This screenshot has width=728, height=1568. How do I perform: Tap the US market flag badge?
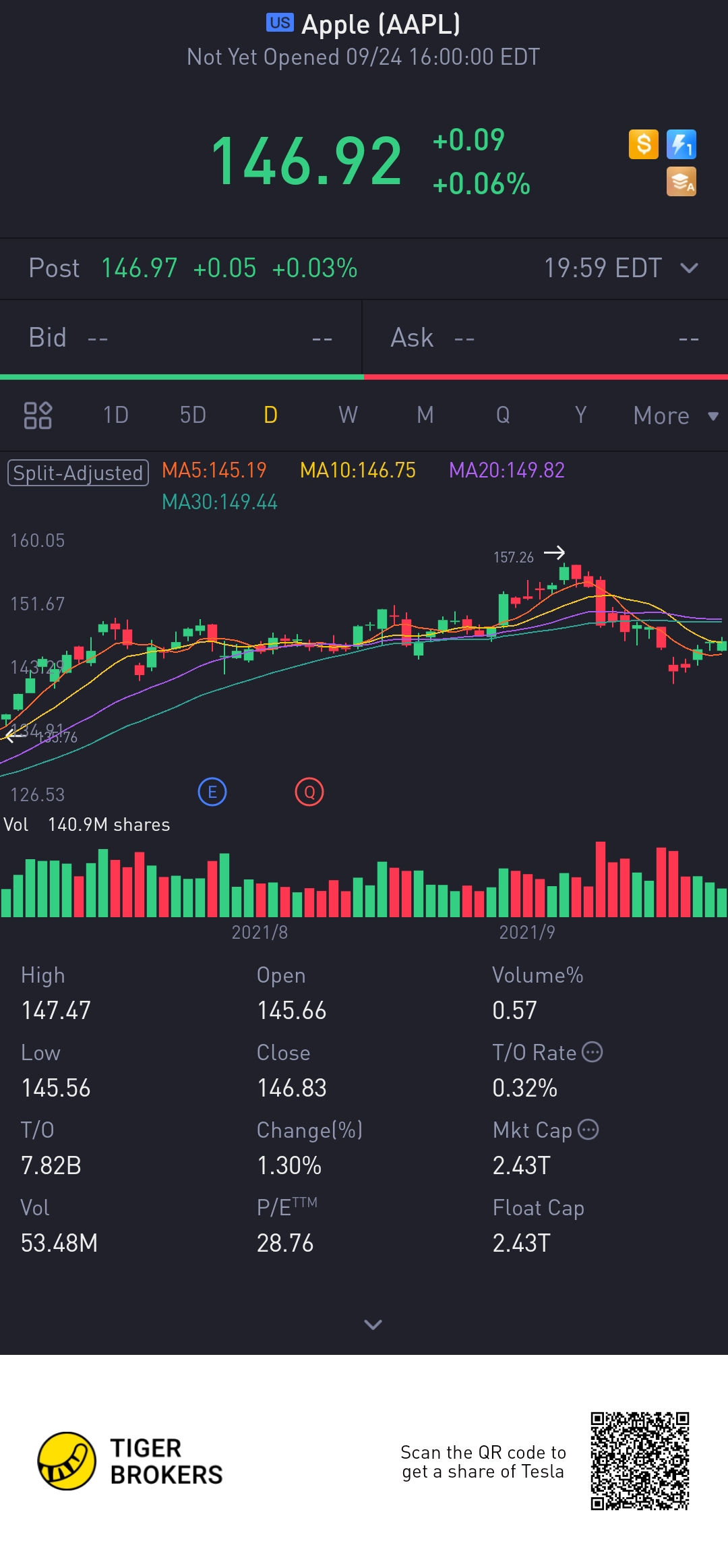click(280, 23)
